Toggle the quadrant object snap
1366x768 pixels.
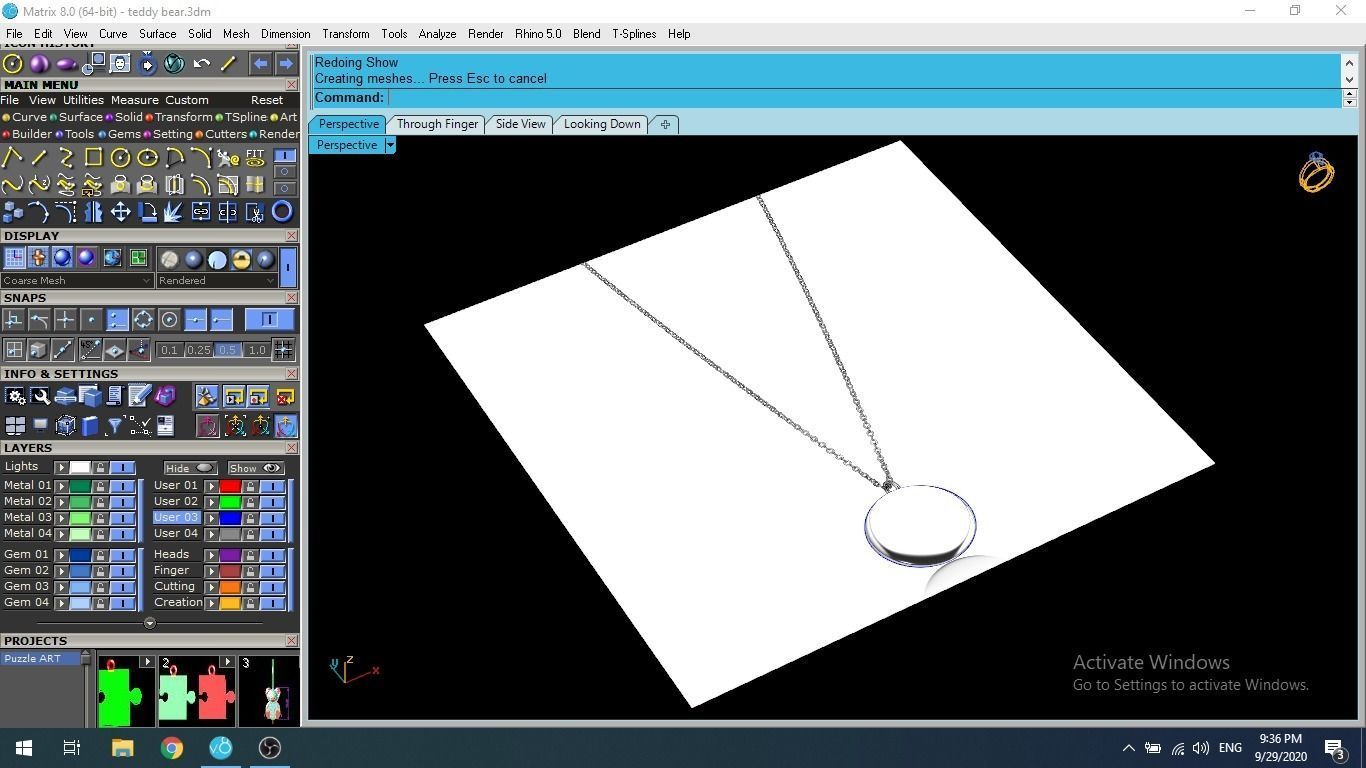[143, 320]
